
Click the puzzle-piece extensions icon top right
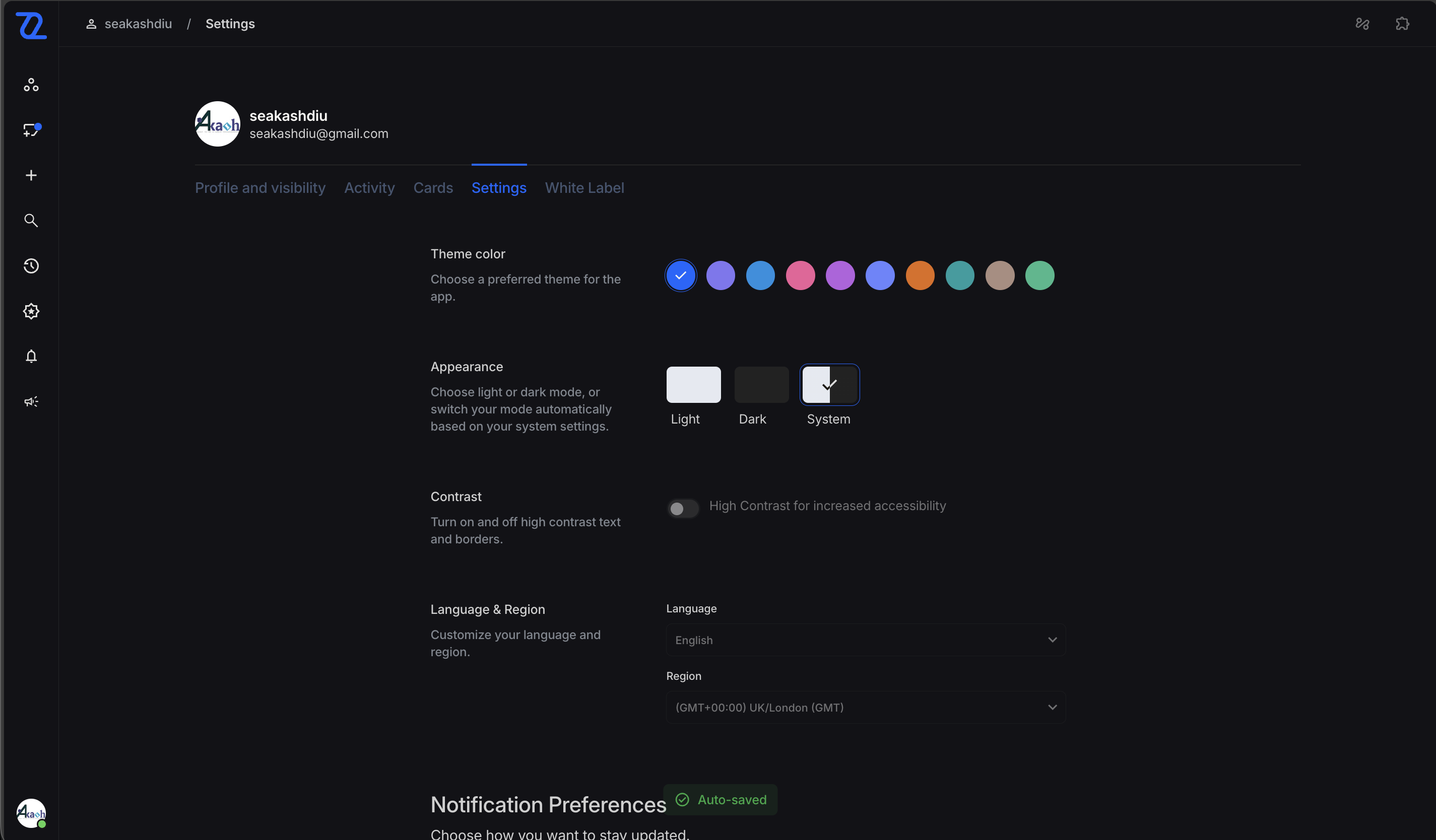click(x=1402, y=23)
